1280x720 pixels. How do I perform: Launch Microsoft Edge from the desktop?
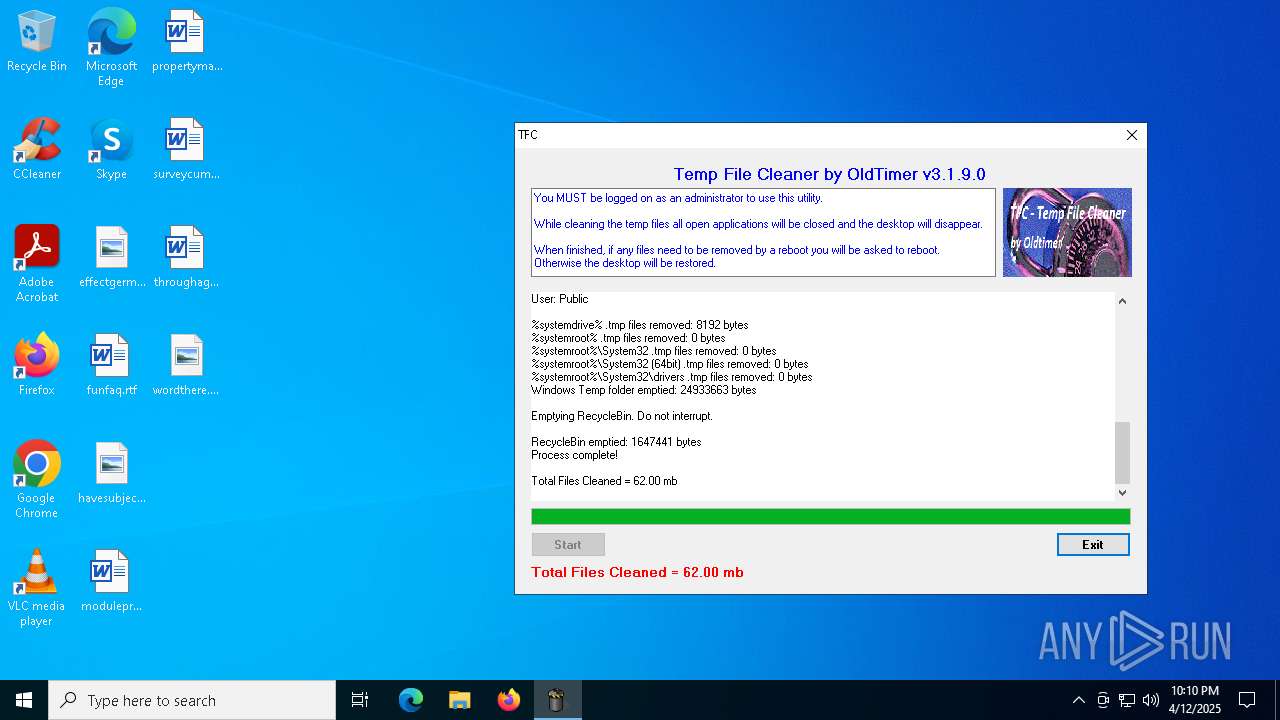(111, 47)
